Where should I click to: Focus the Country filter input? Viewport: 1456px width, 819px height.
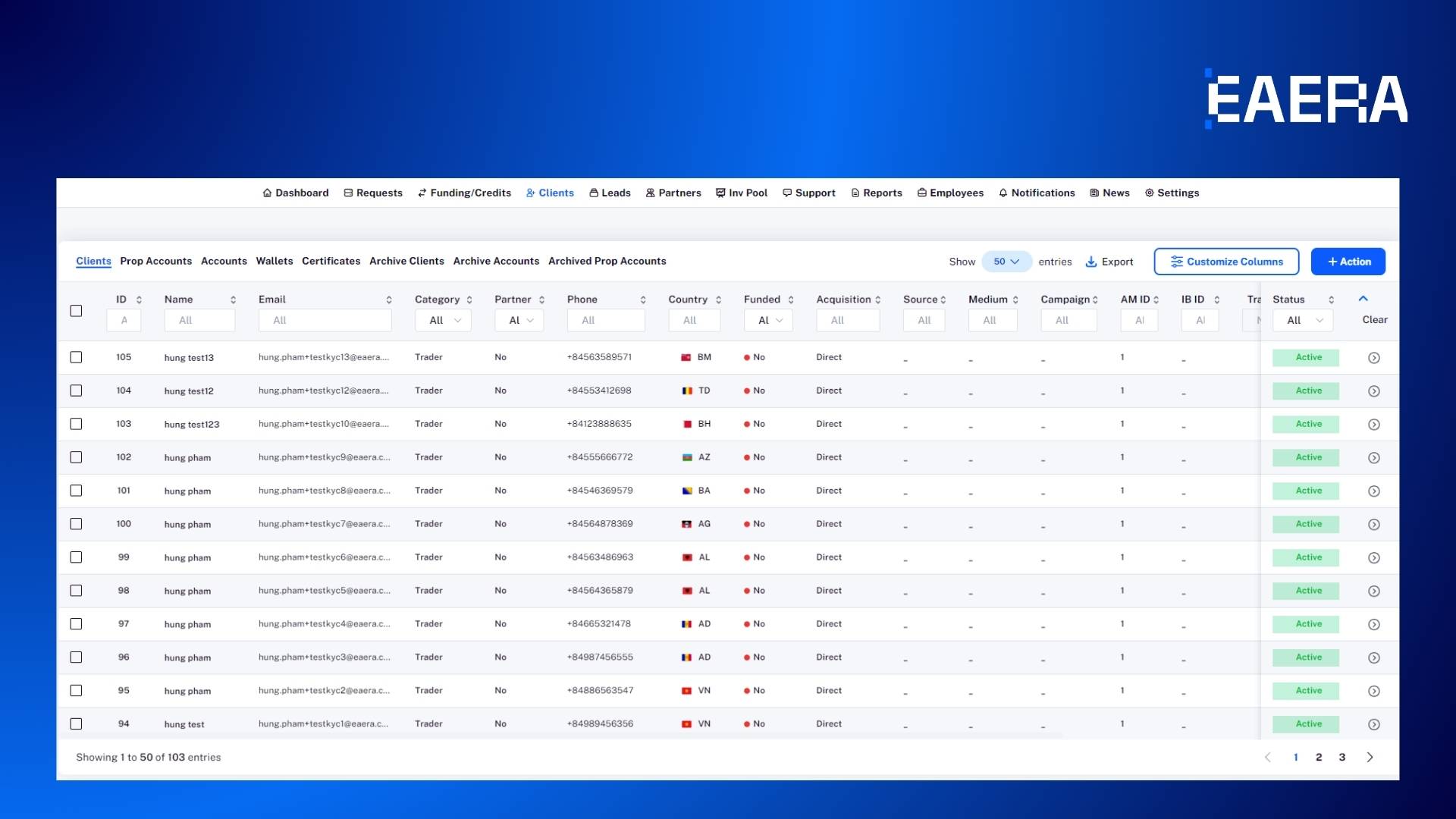point(694,321)
